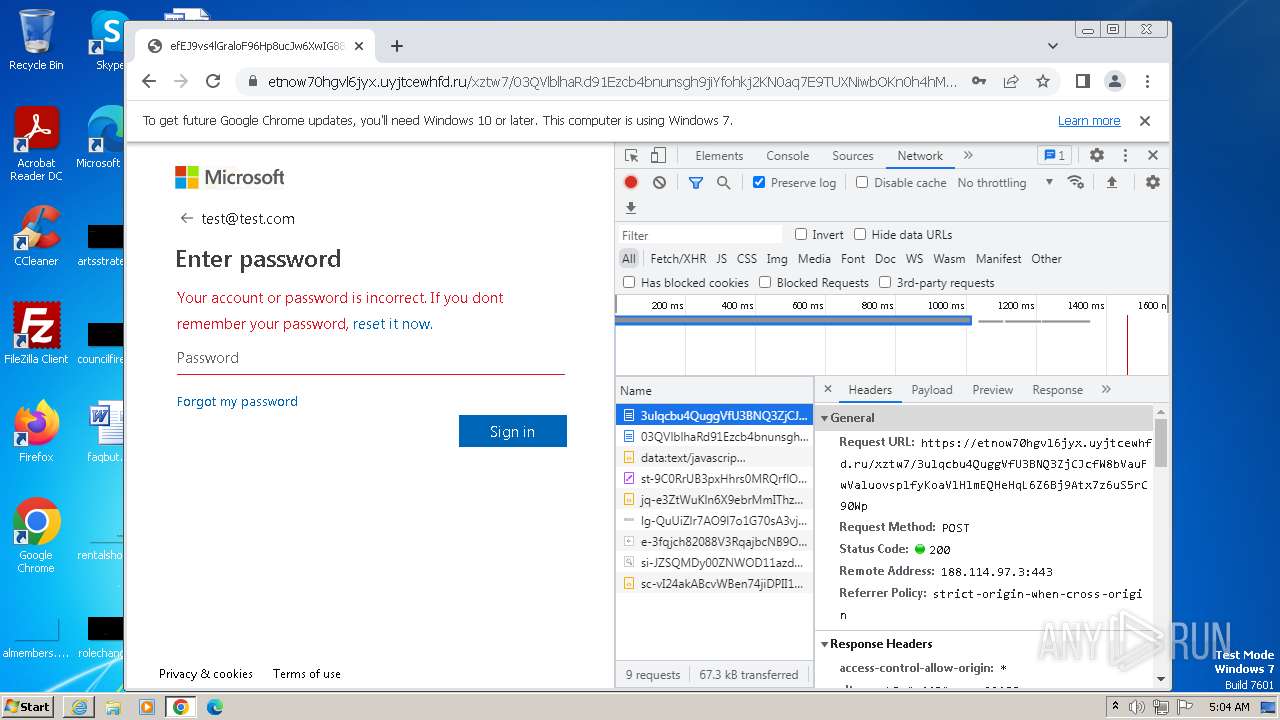Switch to Elements panel tab
This screenshot has height=720, width=1280.
(x=719, y=156)
